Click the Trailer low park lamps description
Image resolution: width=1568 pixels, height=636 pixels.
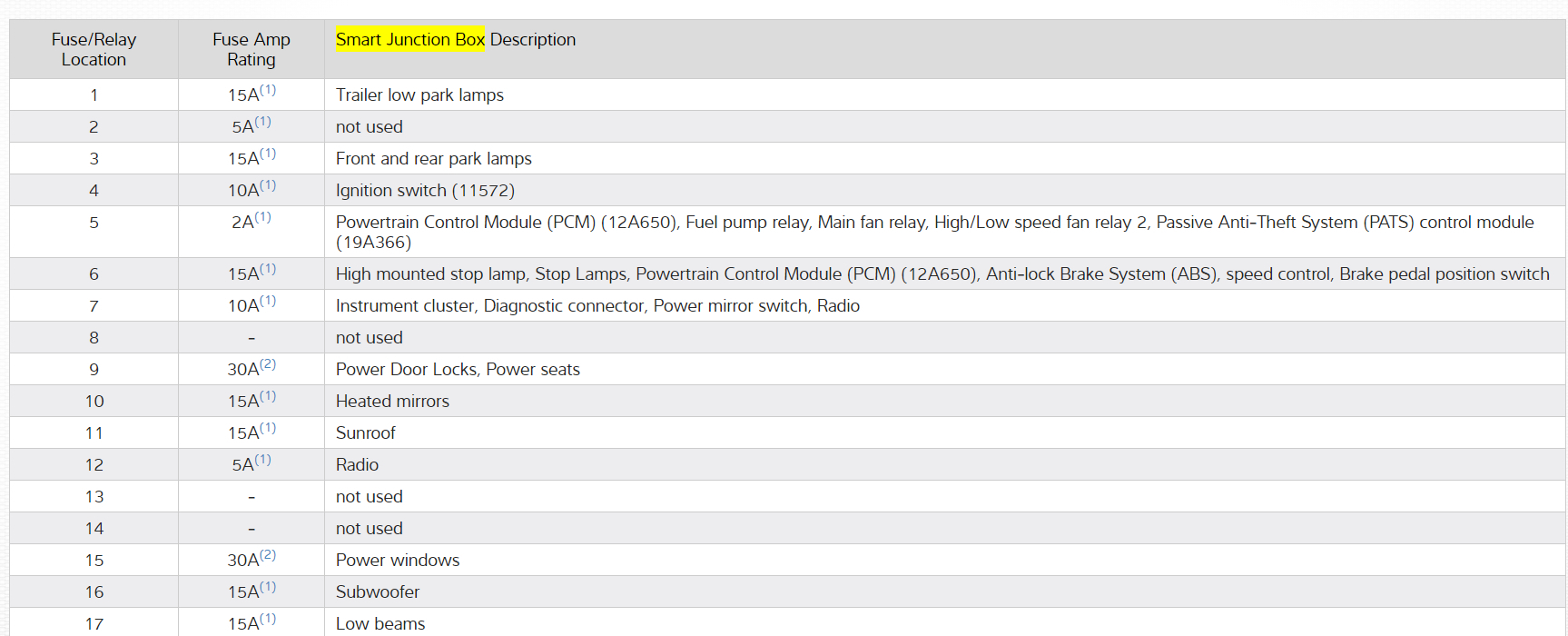pyautogui.click(x=419, y=95)
